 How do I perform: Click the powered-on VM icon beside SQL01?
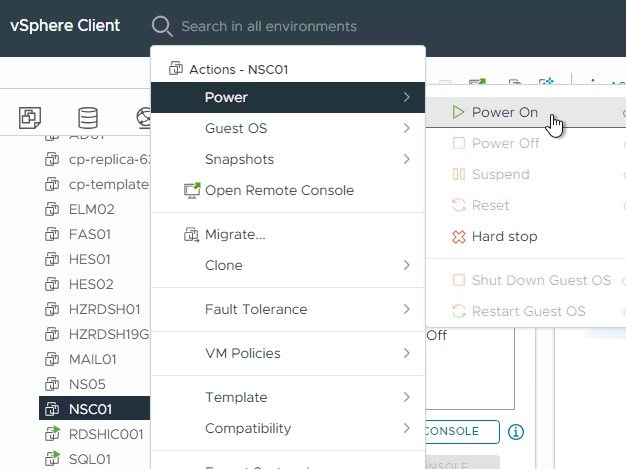click(52, 458)
